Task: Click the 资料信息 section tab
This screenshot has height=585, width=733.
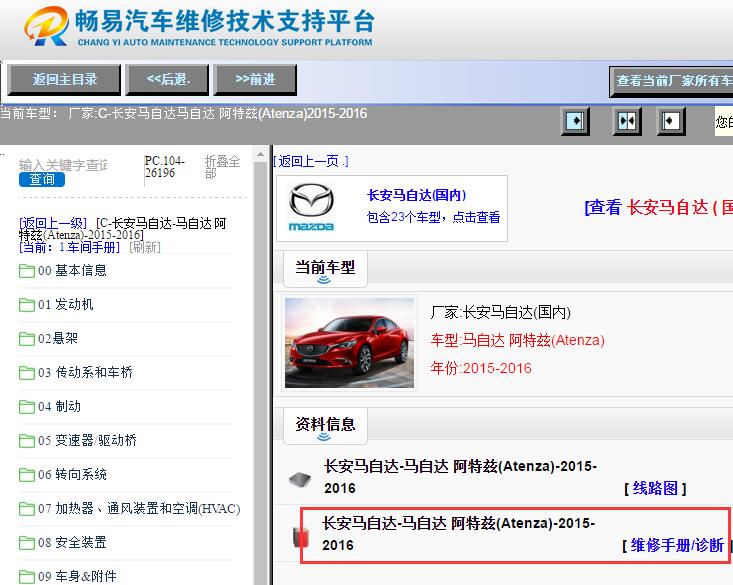Action: click(325, 426)
